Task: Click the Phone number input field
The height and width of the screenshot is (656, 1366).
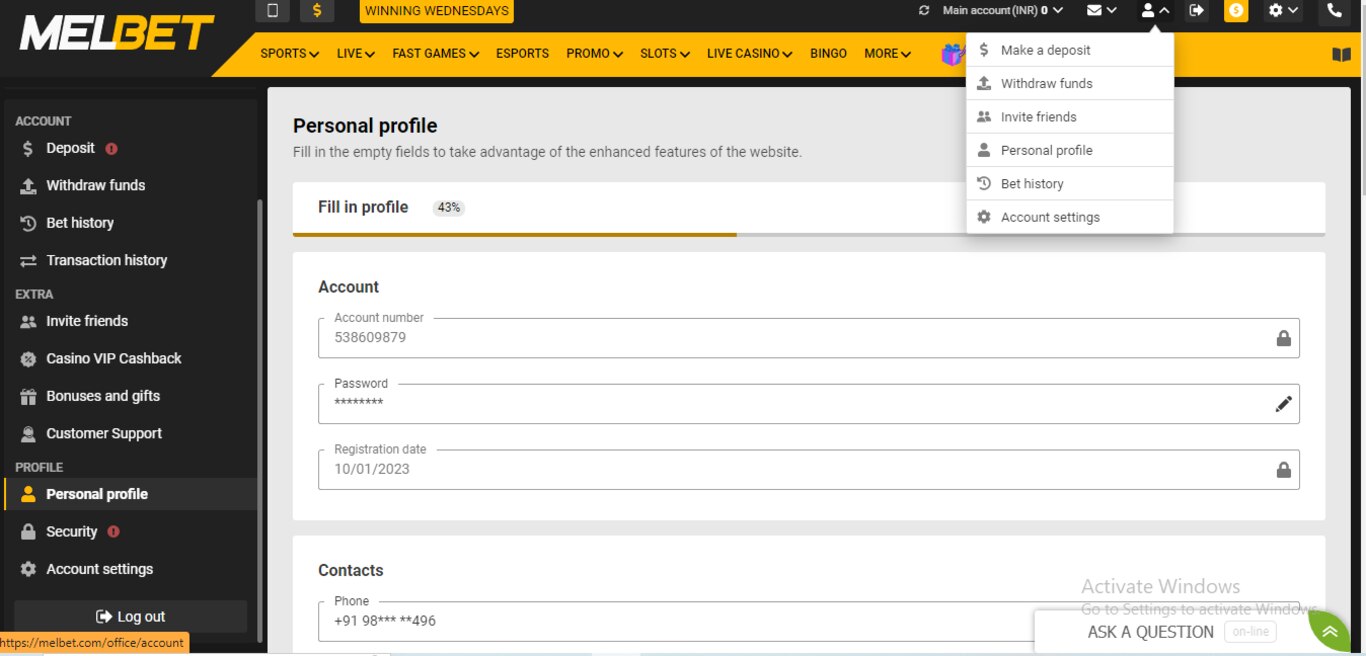Action: (809, 621)
